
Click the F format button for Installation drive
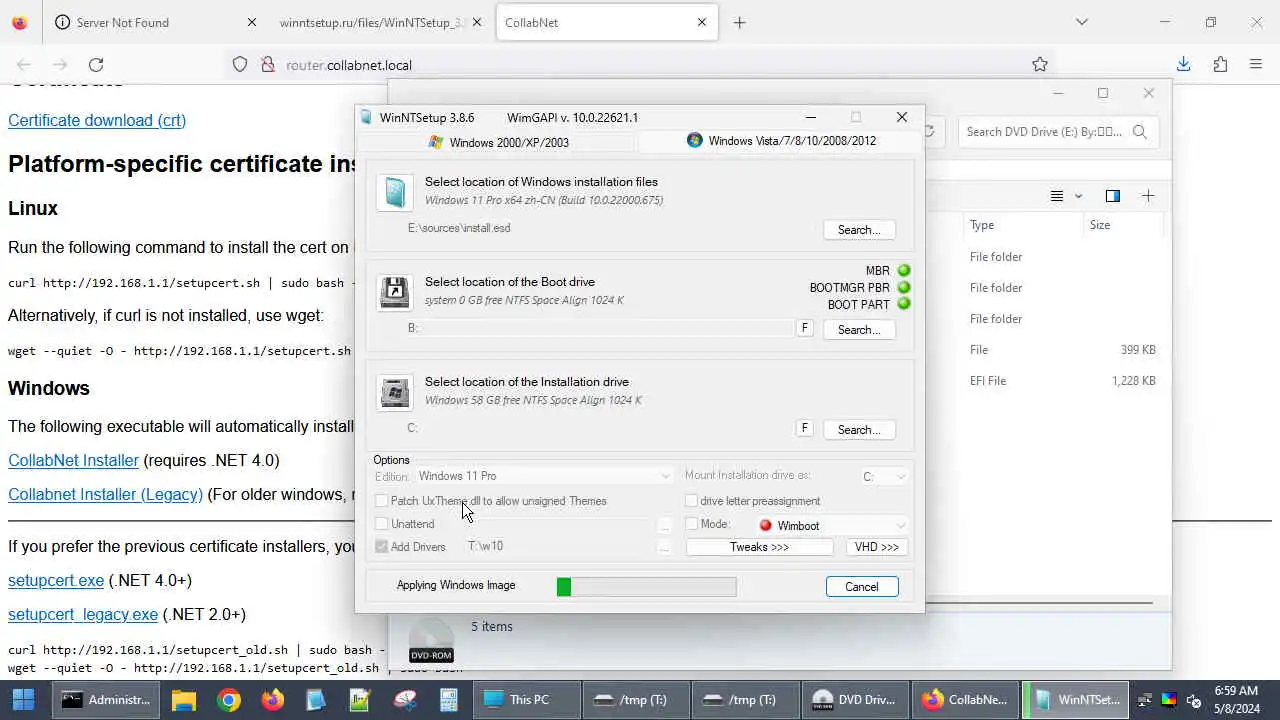(x=804, y=428)
